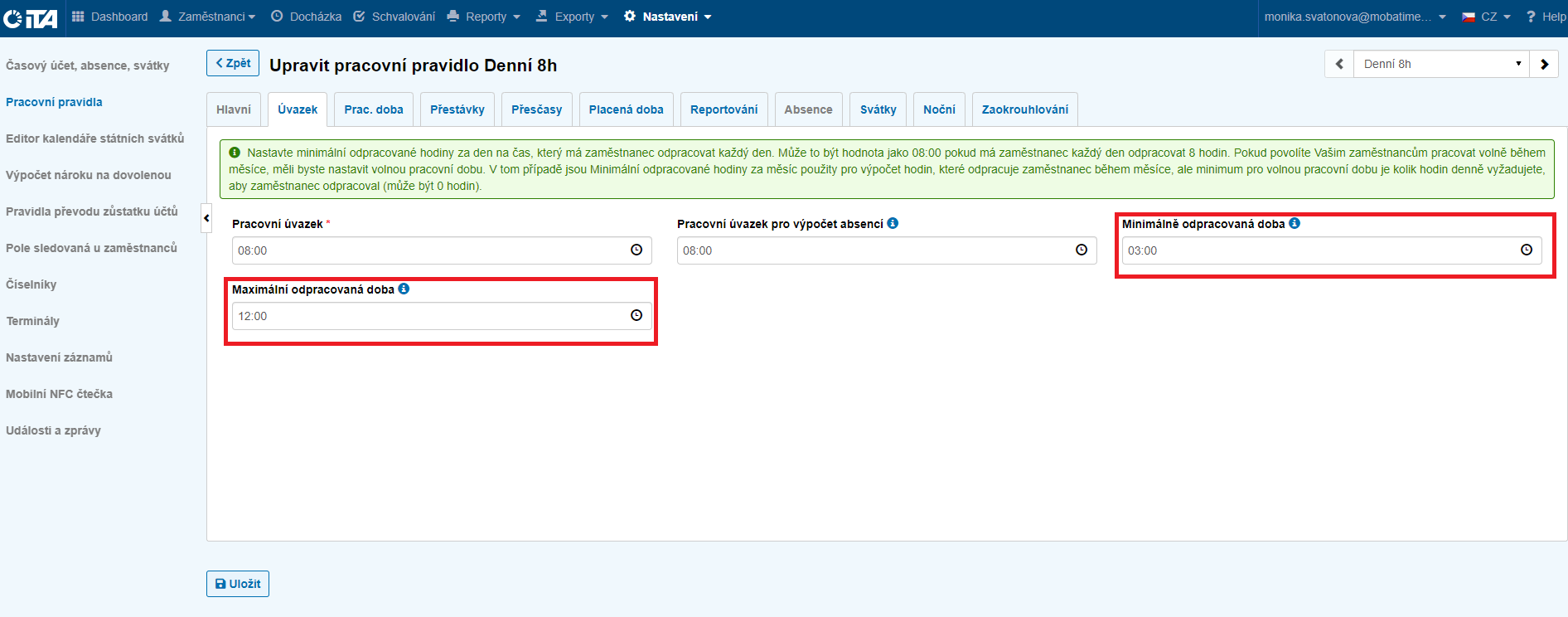Open the Denní 8h rule dropdown

pos(1441,64)
